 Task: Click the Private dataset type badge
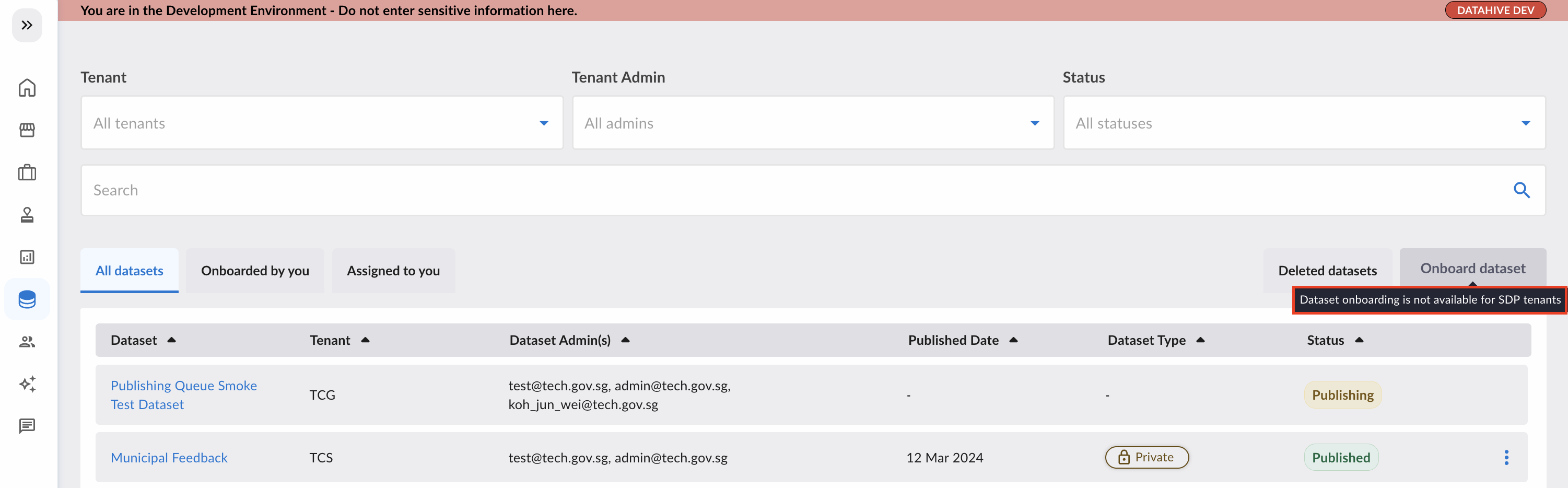click(1147, 458)
